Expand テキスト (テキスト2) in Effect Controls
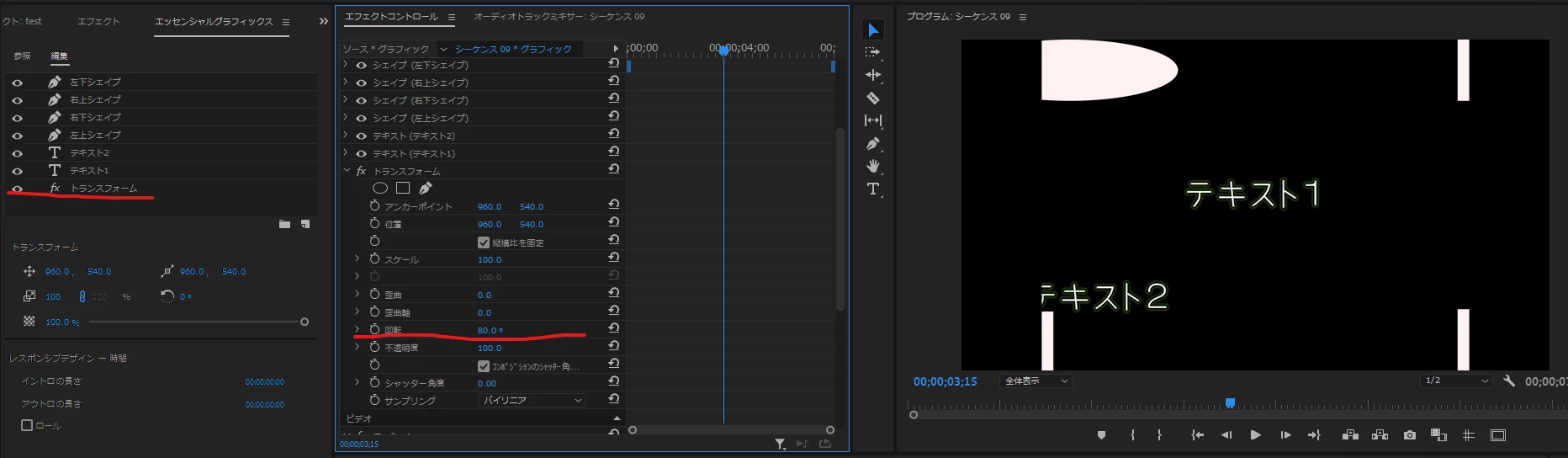Image resolution: width=1568 pixels, height=458 pixels. (346, 135)
